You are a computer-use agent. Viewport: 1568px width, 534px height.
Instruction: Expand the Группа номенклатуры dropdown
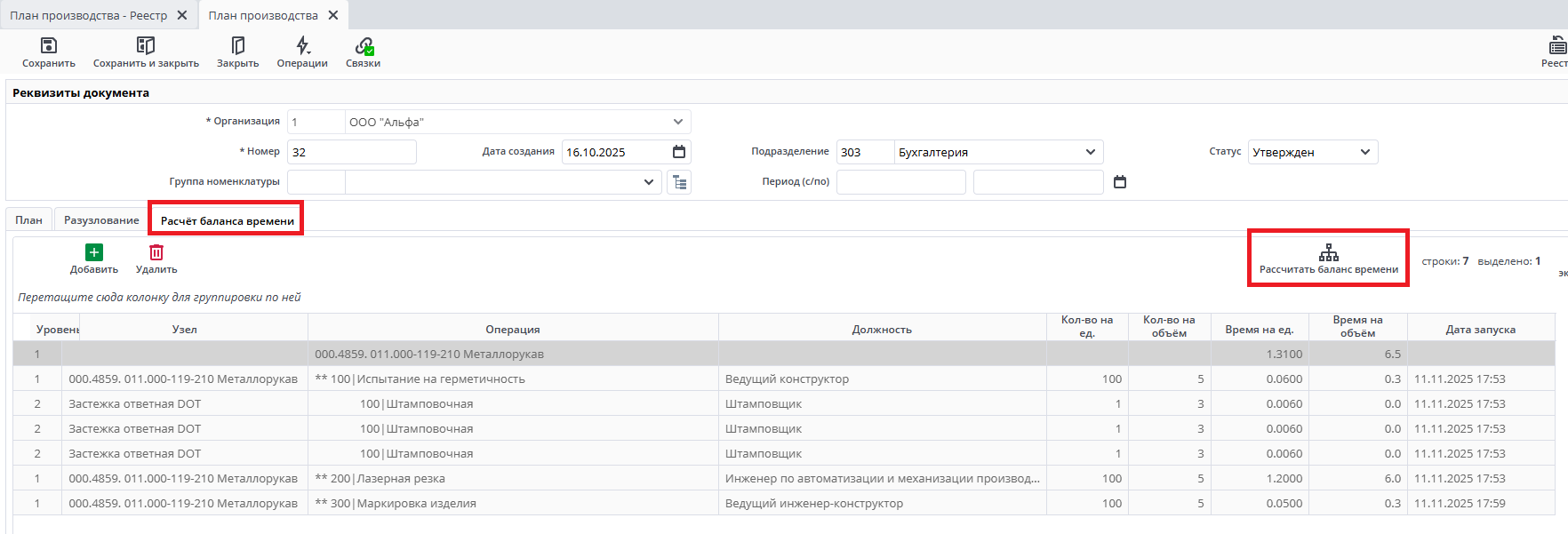[x=648, y=182]
